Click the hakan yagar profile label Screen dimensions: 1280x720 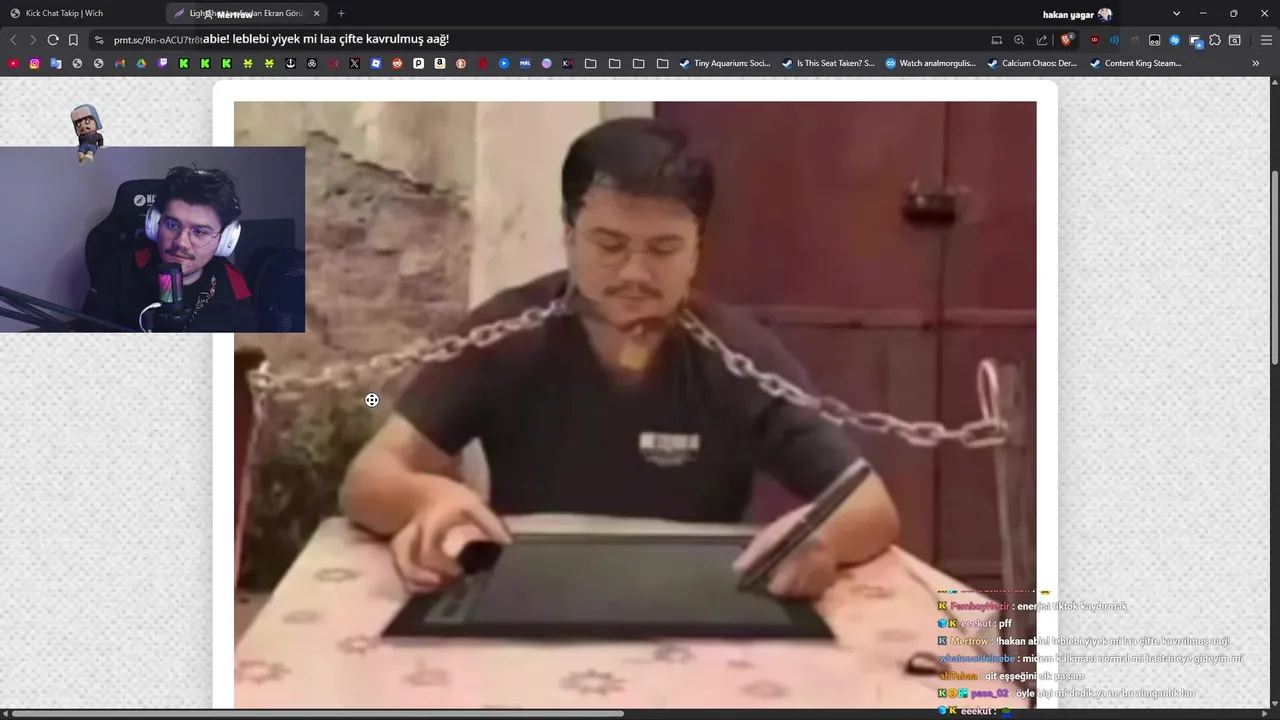(1077, 14)
